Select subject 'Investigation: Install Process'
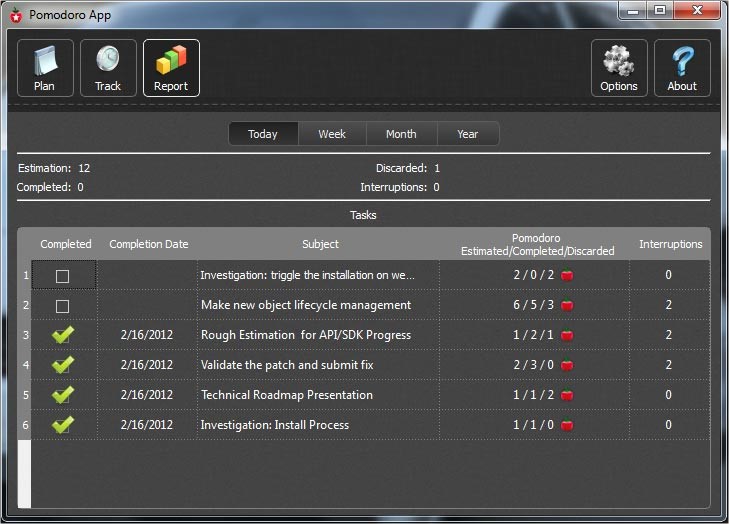This screenshot has height=524, width=729. (275, 425)
